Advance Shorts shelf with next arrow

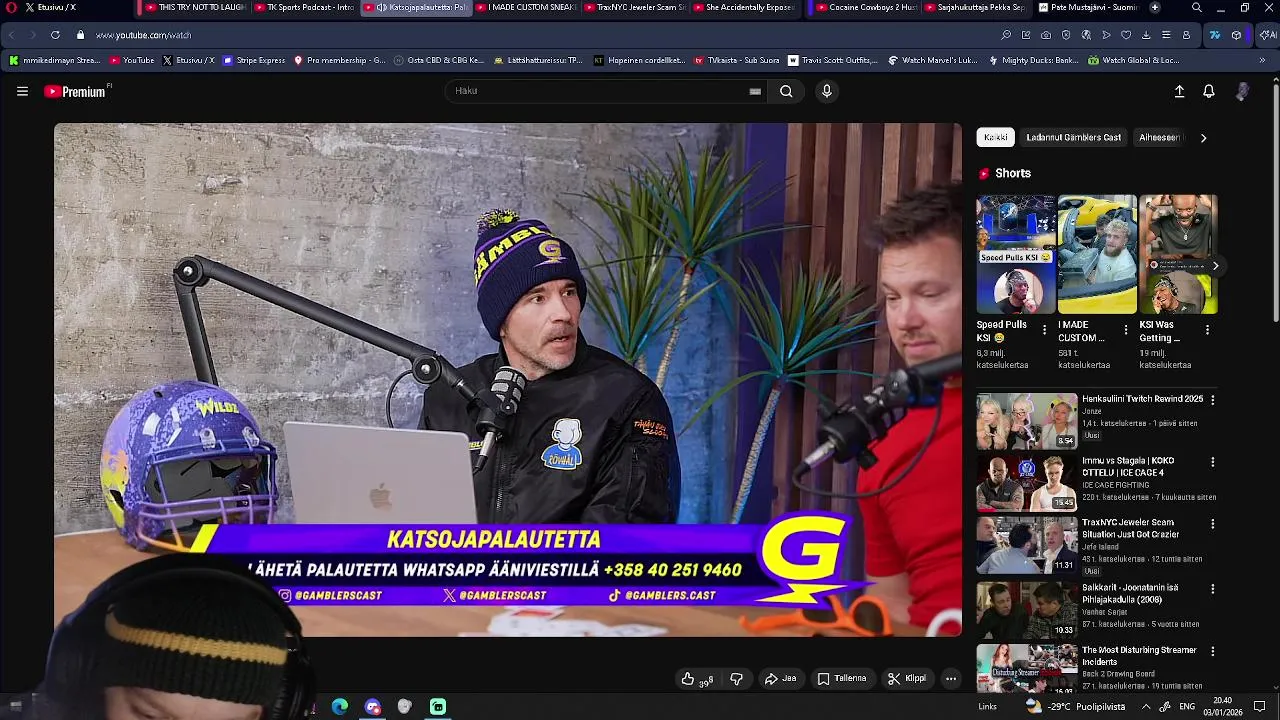click(1215, 266)
